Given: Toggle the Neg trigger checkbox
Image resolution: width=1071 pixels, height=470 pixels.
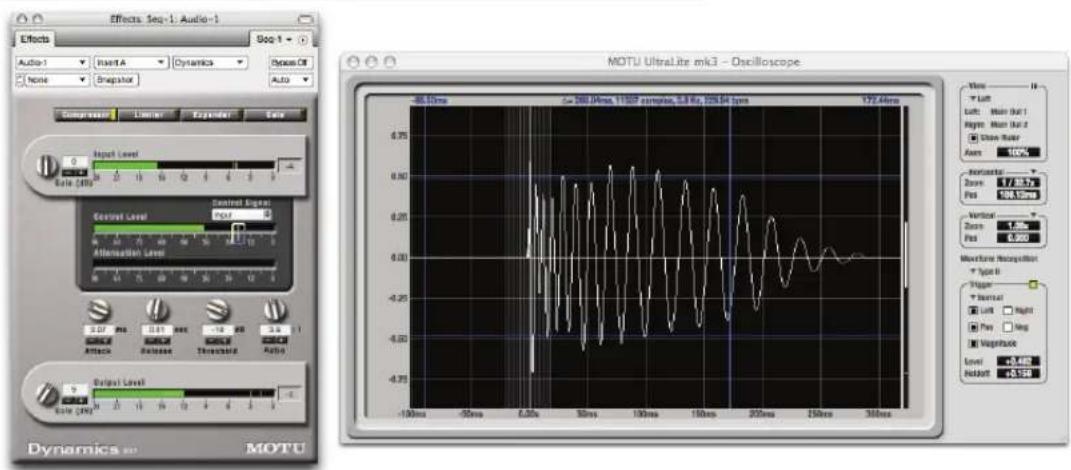Looking at the screenshot, I should click(x=1005, y=327).
